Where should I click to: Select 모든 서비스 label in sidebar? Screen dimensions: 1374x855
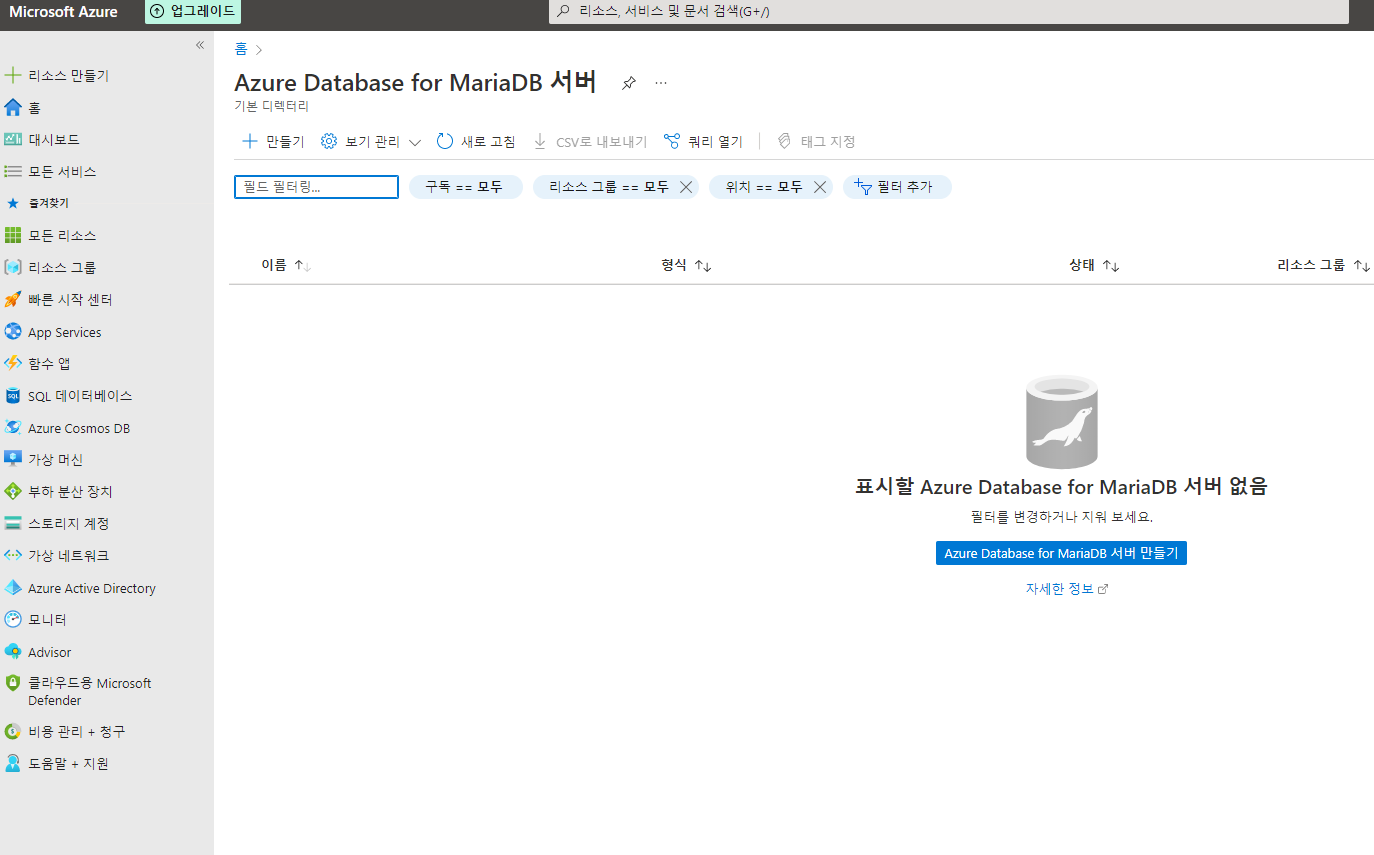coord(62,171)
